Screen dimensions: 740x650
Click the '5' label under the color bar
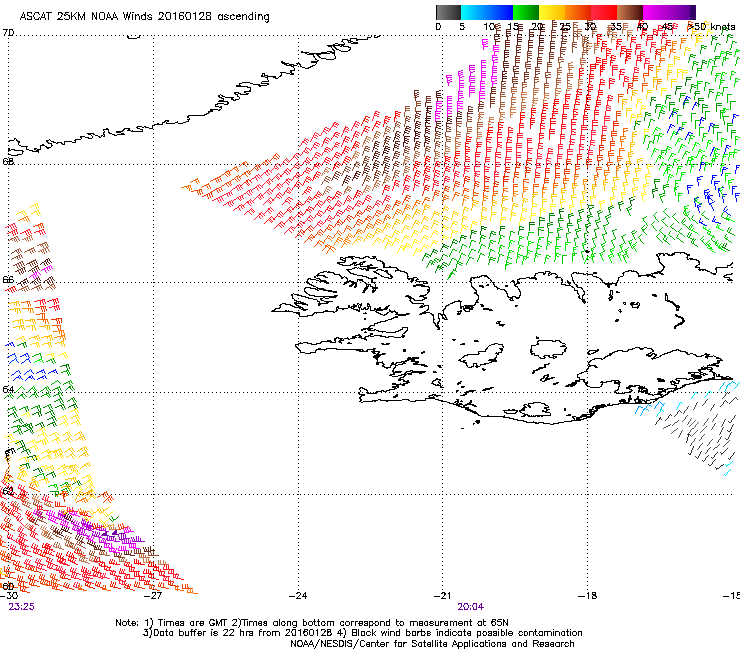coord(462,27)
